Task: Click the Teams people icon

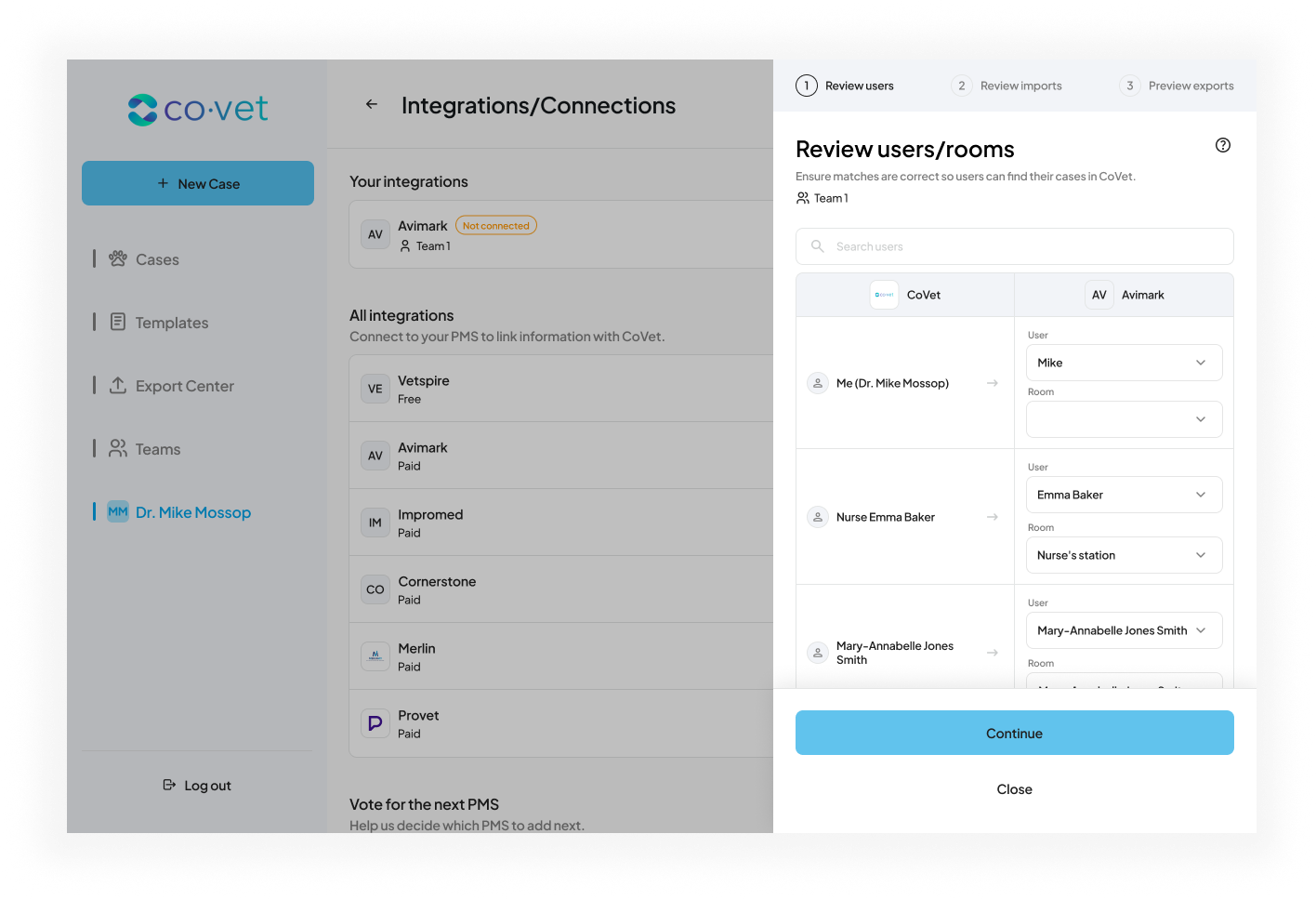Action: (x=118, y=448)
